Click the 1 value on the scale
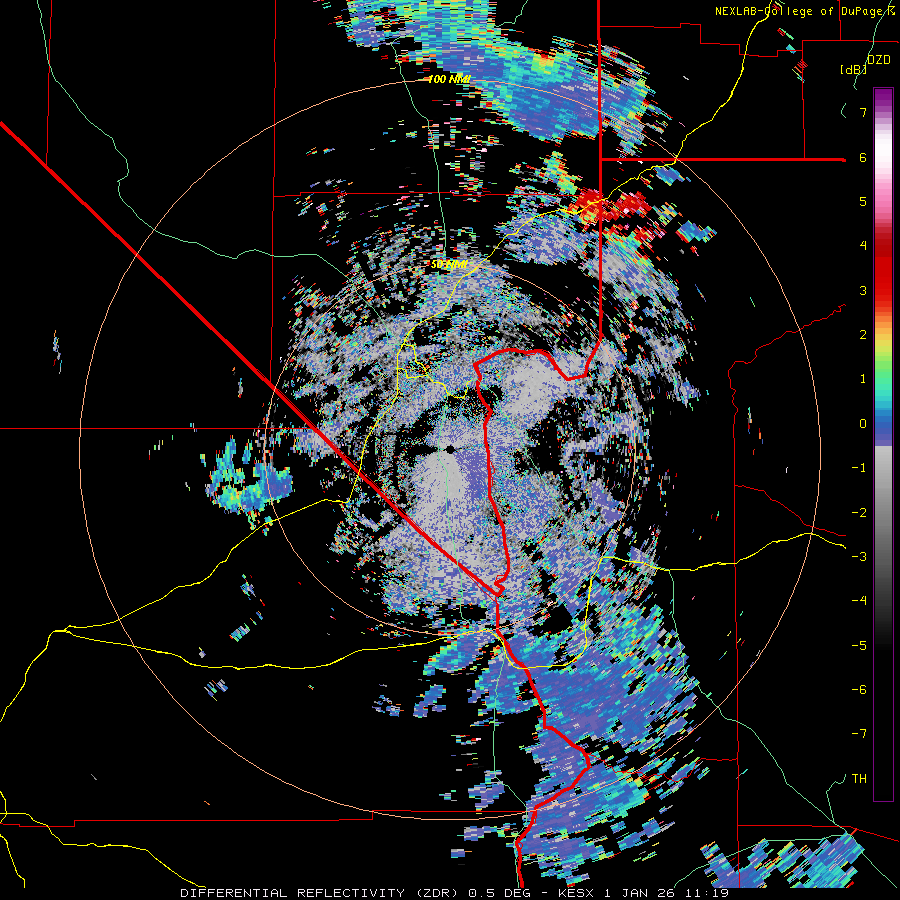 (x=863, y=379)
